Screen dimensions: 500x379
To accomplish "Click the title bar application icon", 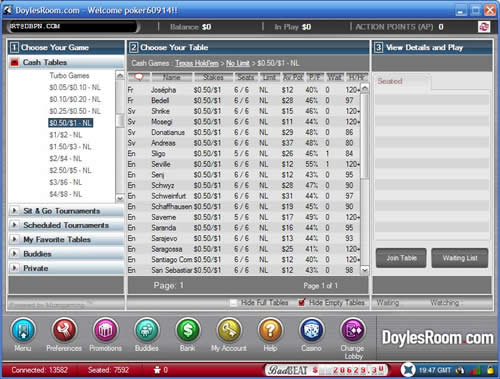I will click(7, 10).
